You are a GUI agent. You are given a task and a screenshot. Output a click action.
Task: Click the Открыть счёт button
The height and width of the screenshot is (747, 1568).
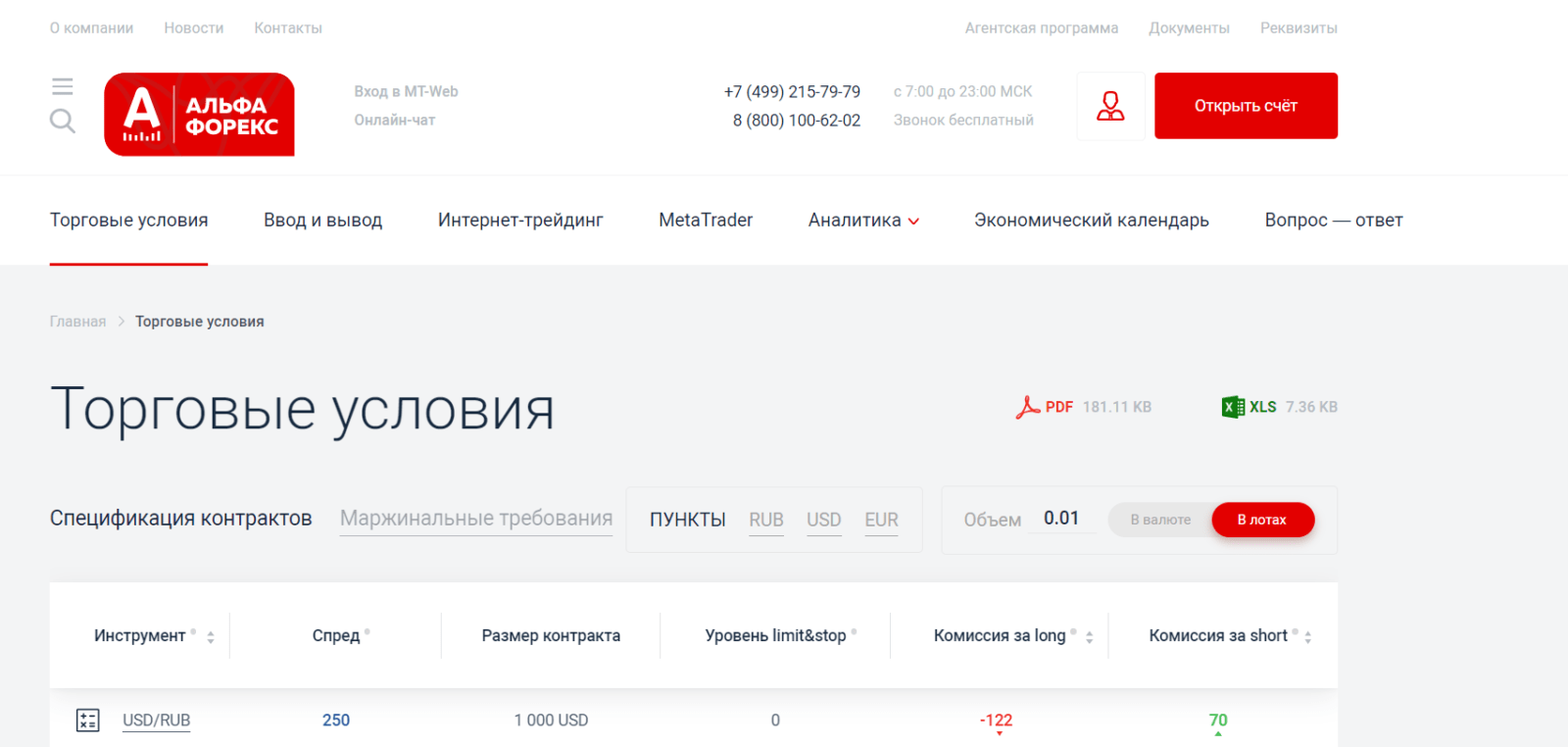click(x=1246, y=106)
